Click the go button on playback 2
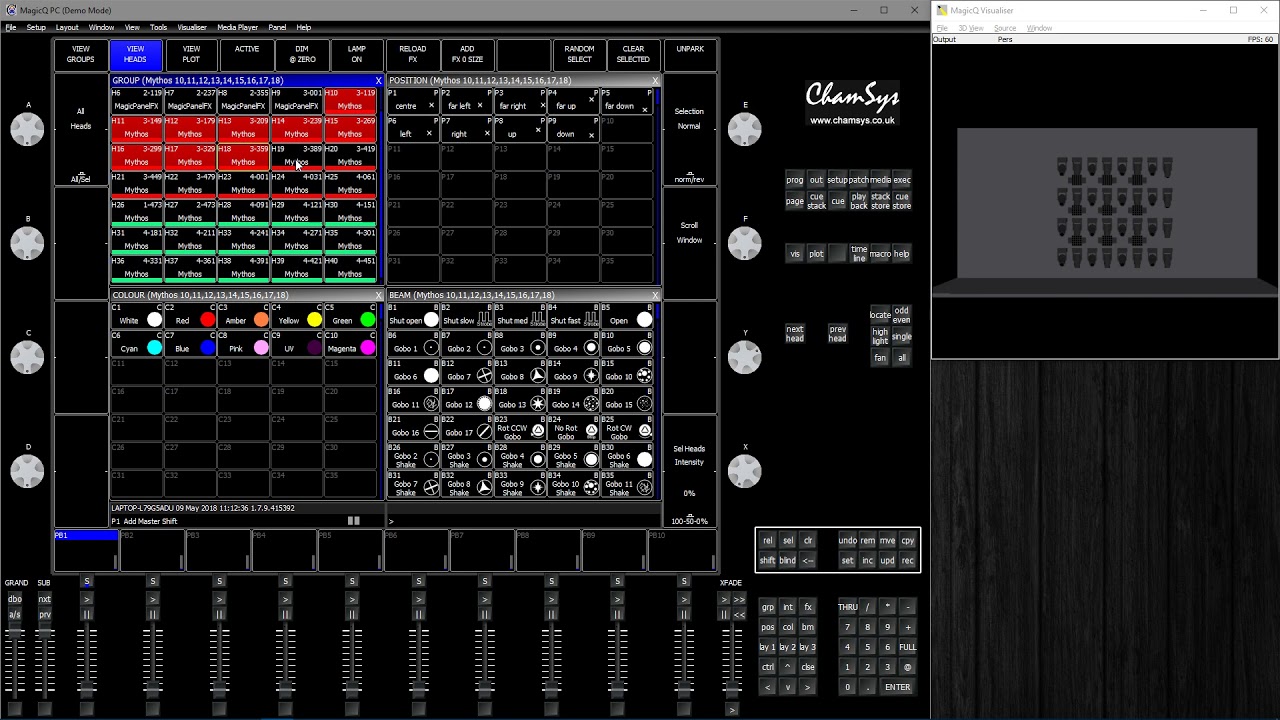Screen dimensions: 1280x720 coord(153,599)
